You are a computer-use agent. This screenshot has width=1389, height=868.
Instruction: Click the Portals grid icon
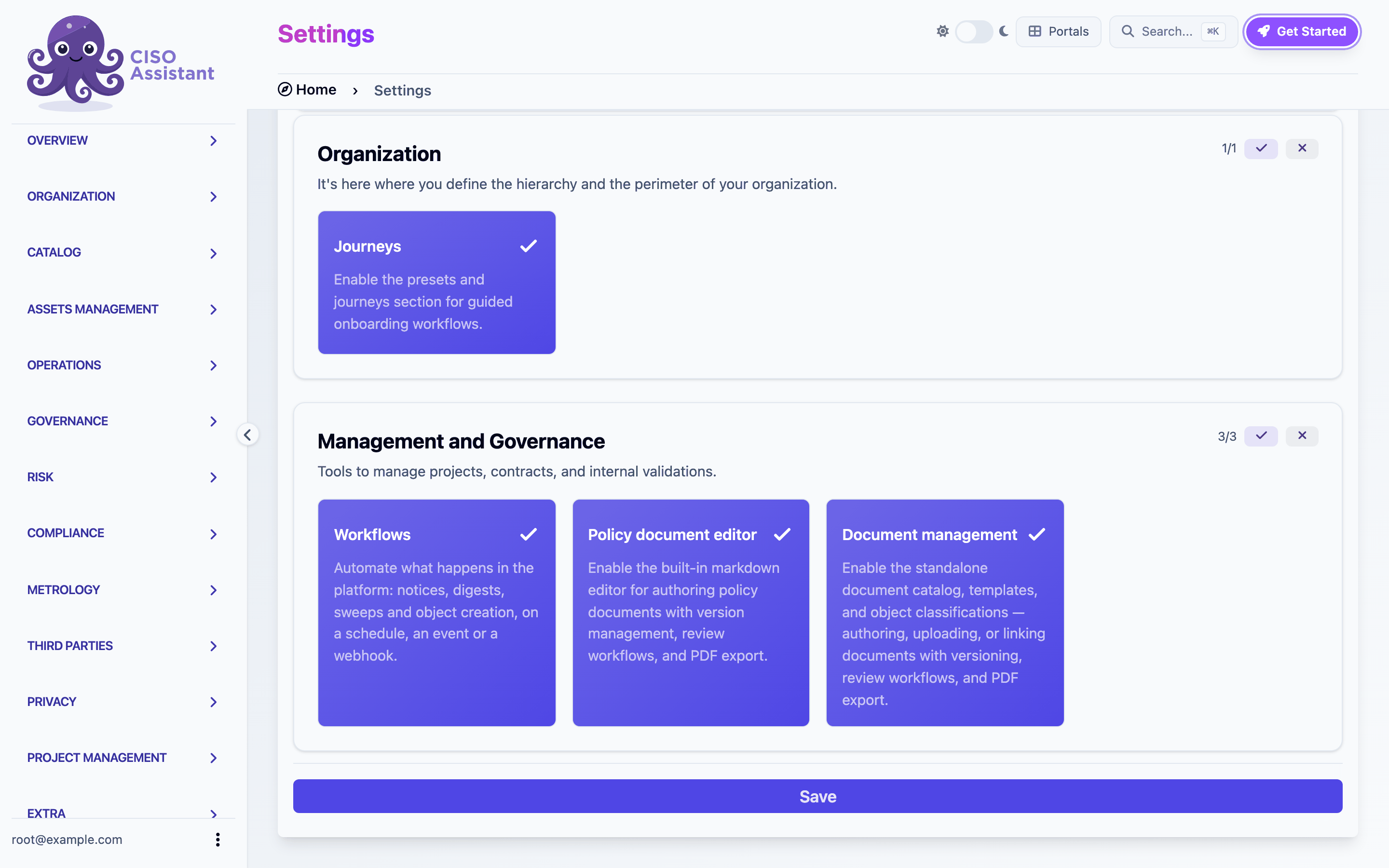pyautogui.click(x=1035, y=31)
